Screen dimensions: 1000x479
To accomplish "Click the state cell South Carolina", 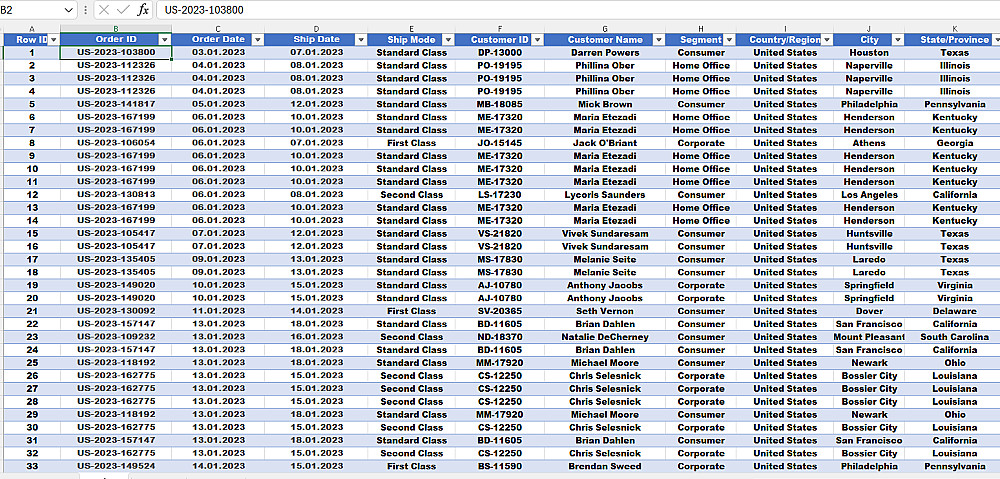I will pos(952,337).
